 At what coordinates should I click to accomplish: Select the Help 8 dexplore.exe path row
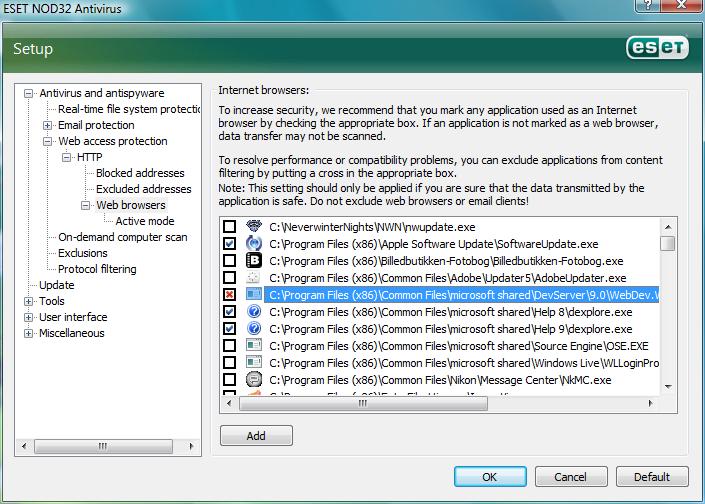451,312
